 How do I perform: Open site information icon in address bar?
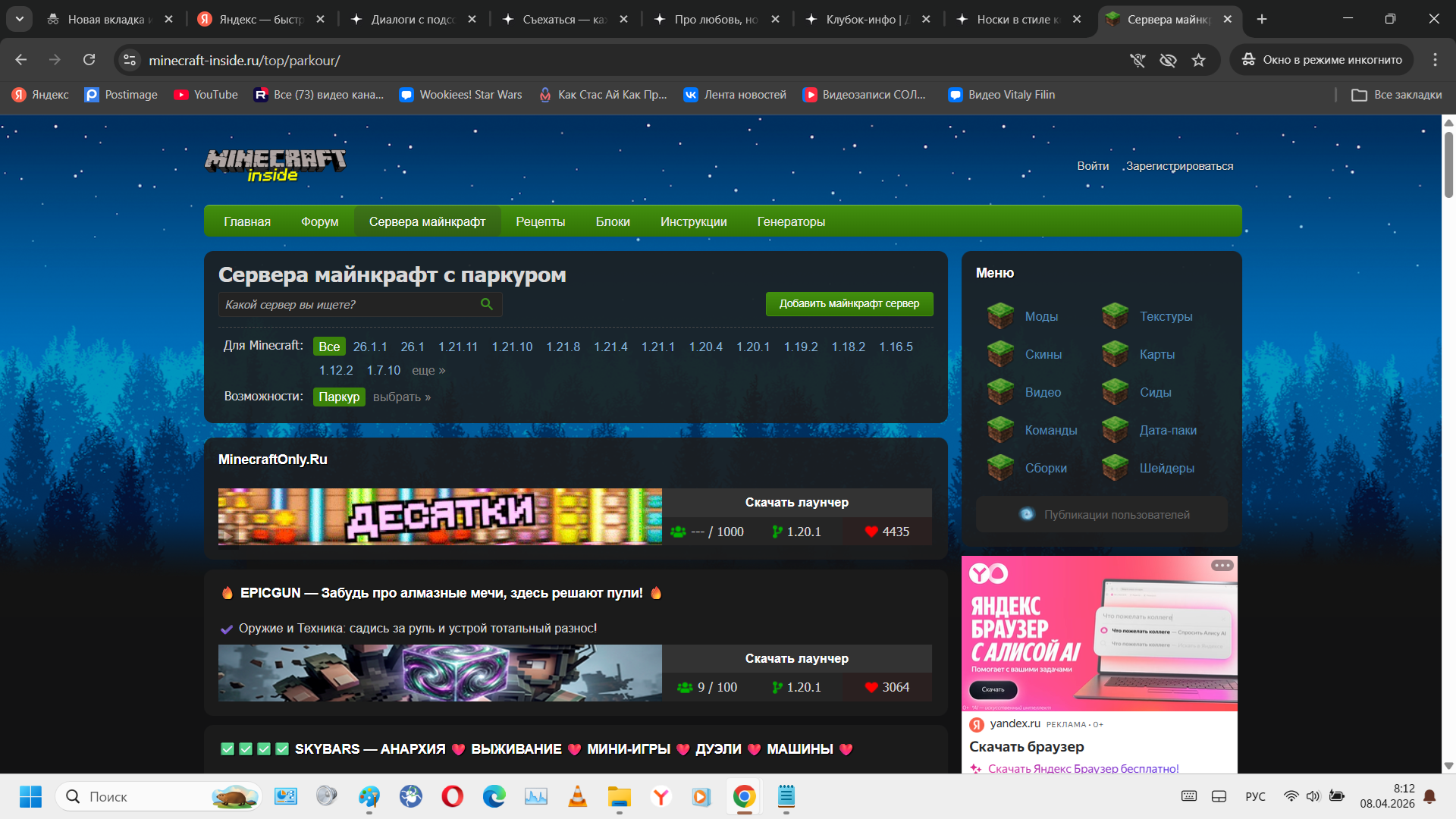coord(130,60)
